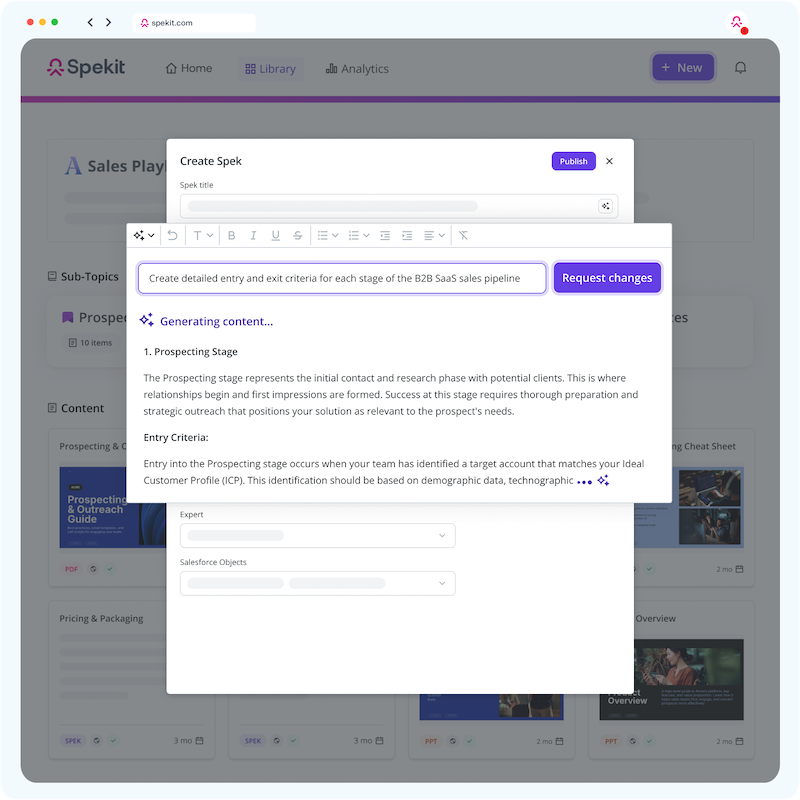Expand the Expert dropdown field
The height and width of the screenshot is (800, 800).
pyautogui.click(x=317, y=536)
